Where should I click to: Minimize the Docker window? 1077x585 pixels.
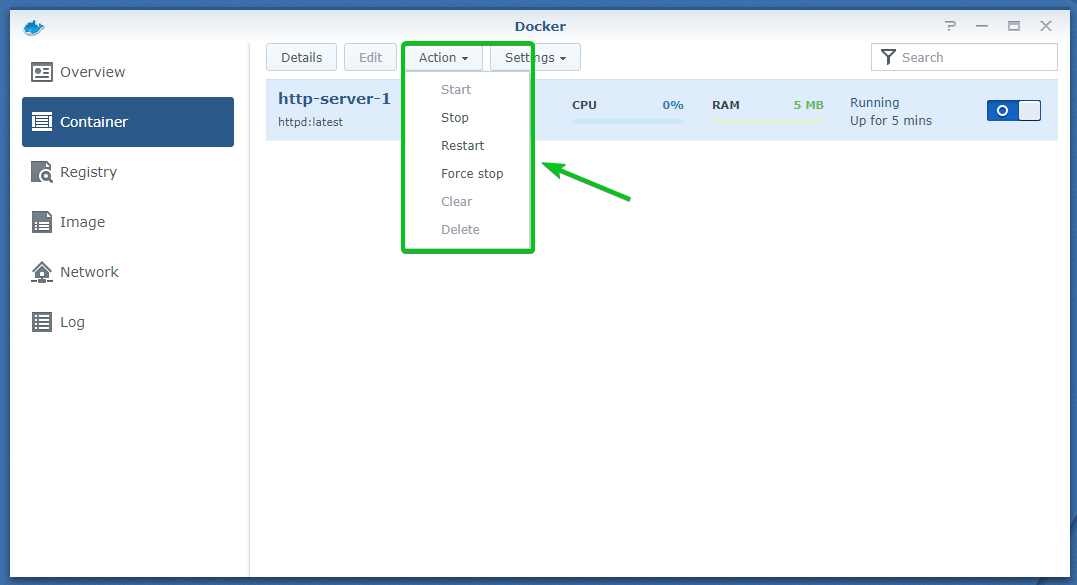click(982, 26)
